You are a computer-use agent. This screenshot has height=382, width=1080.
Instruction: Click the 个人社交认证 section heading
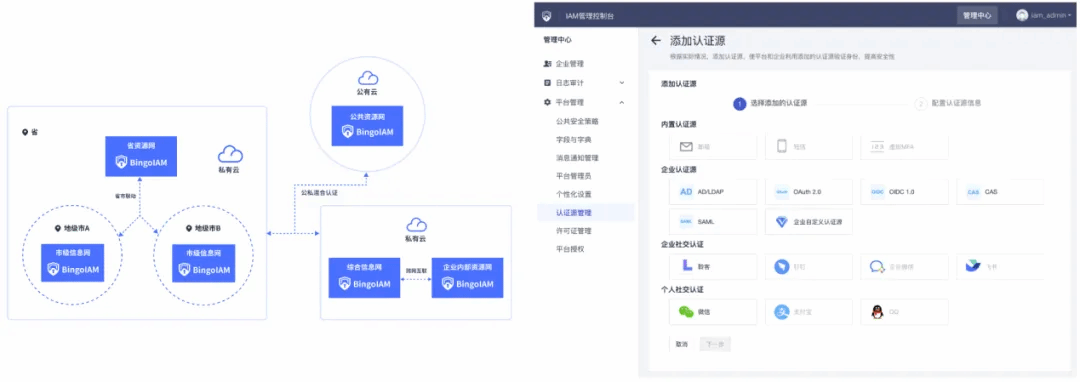click(x=682, y=289)
